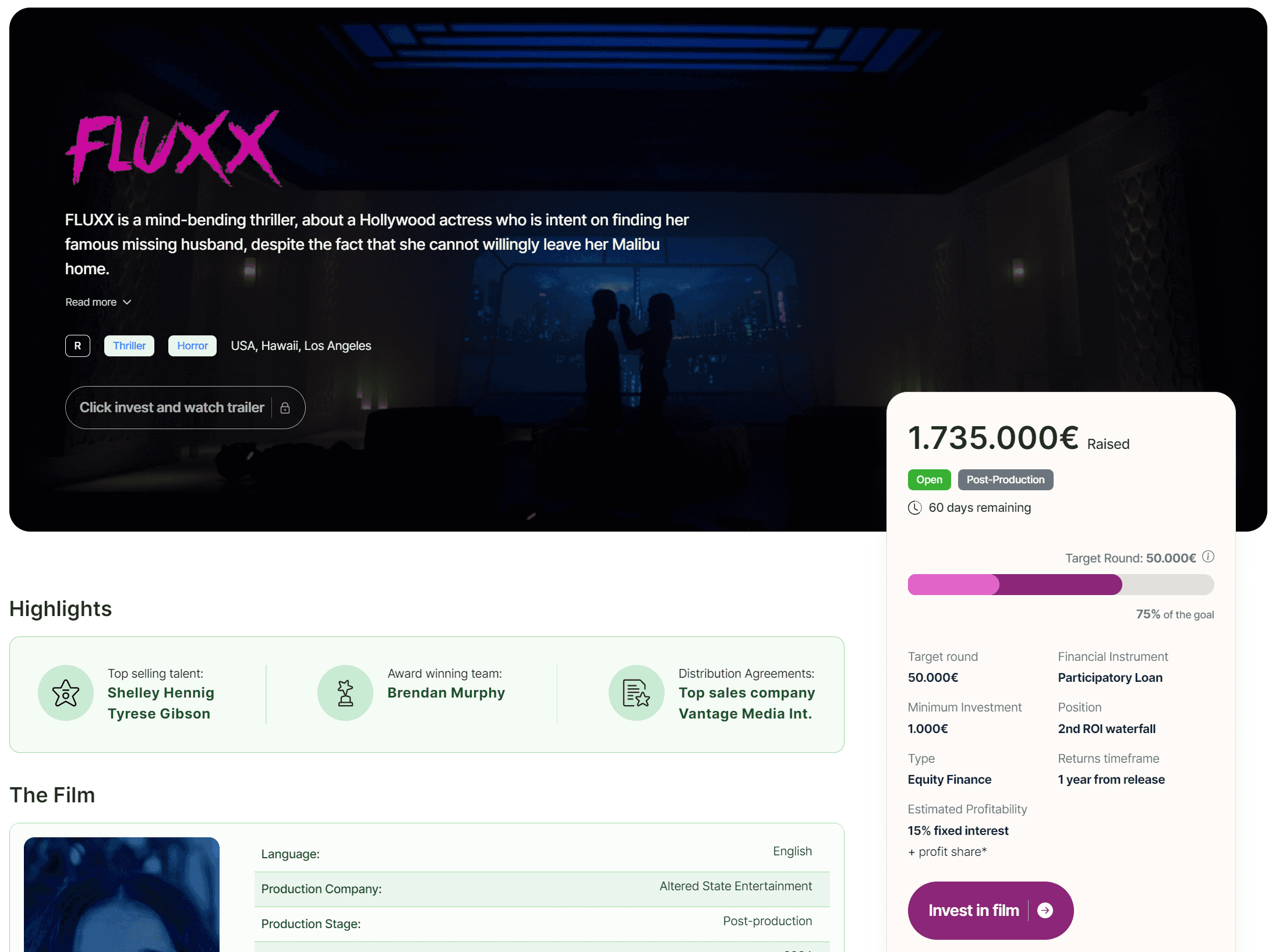1279x952 pixels.
Task: Click the star icon for top selling talent
Action: coord(66,693)
